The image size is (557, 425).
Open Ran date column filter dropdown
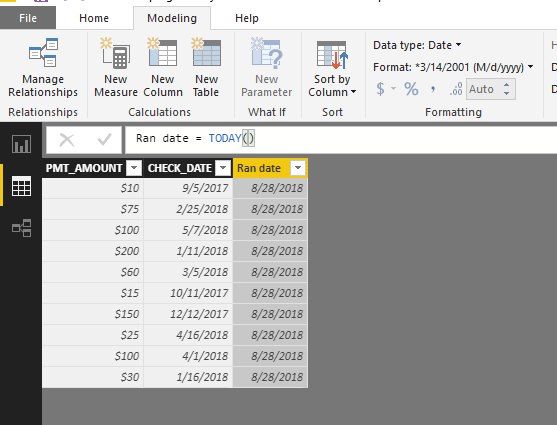click(x=298, y=168)
